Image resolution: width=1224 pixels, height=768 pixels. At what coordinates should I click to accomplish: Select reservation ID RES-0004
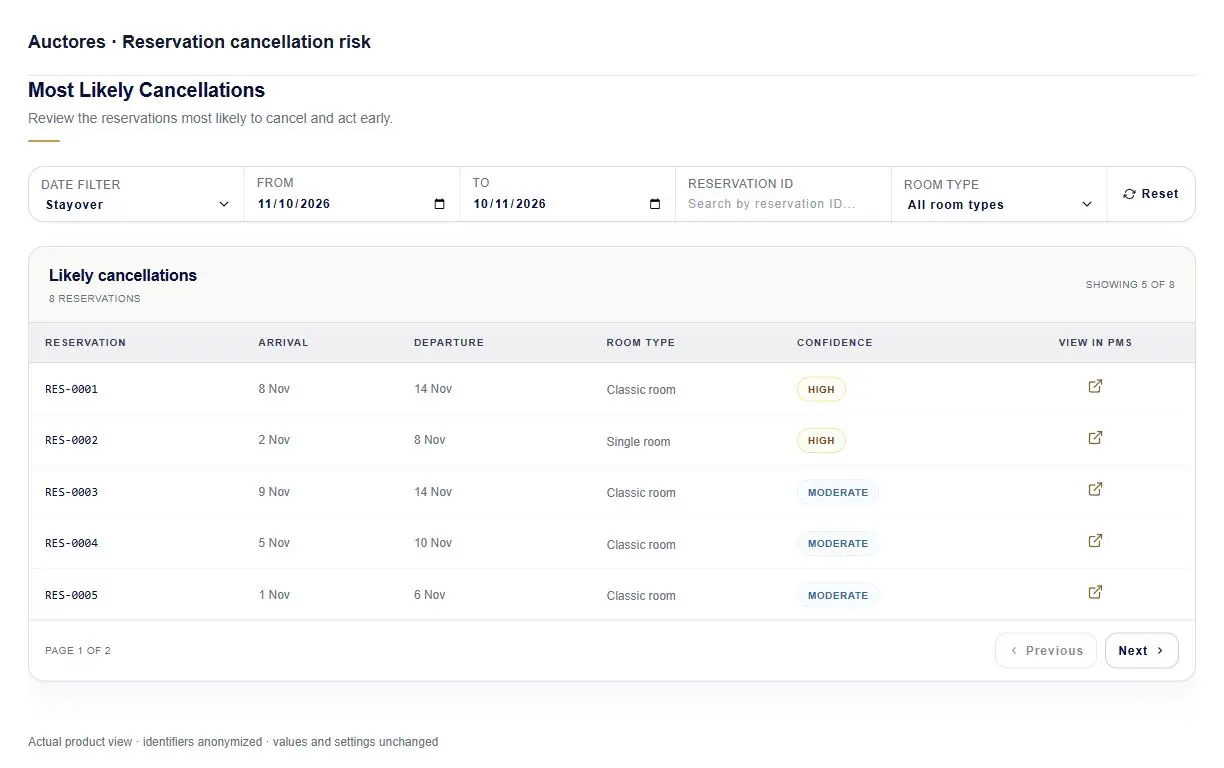[71, 543]
